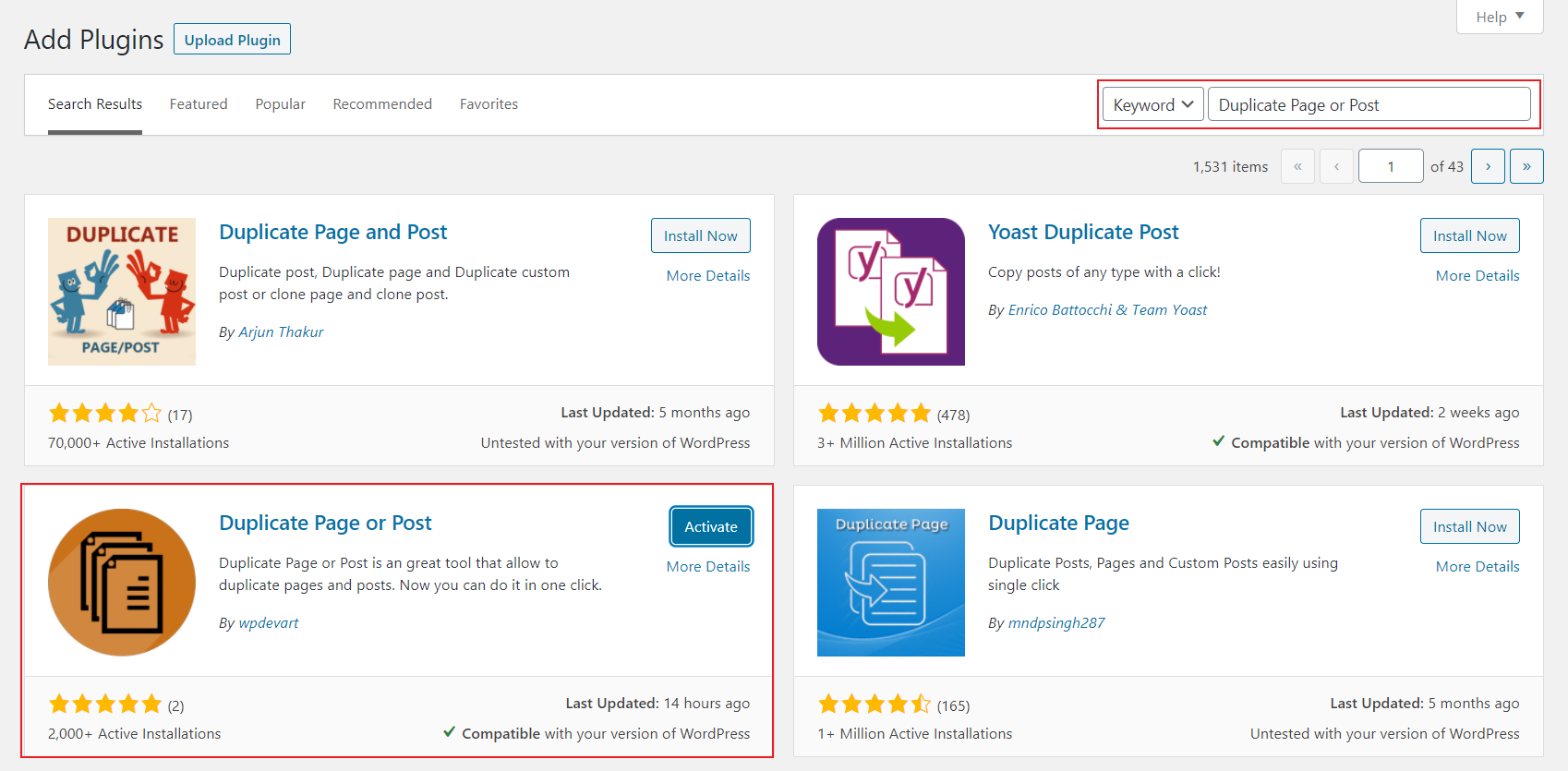Switch to the Popular tab
Viewport: 1568px width, 771px height.
pos(281,104)
